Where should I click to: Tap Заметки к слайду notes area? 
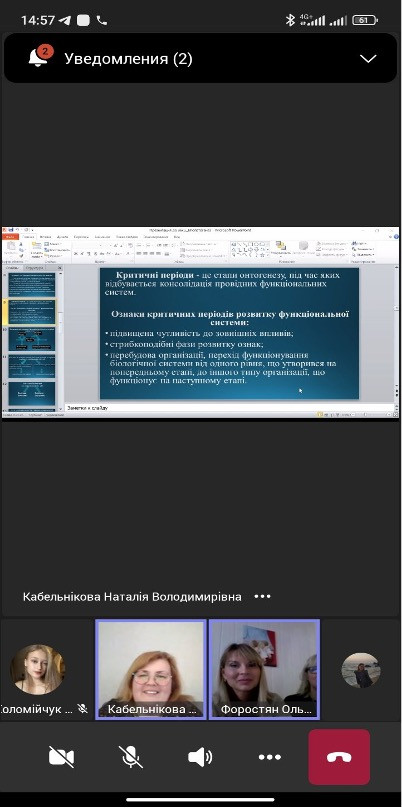(x=88, y=408)
